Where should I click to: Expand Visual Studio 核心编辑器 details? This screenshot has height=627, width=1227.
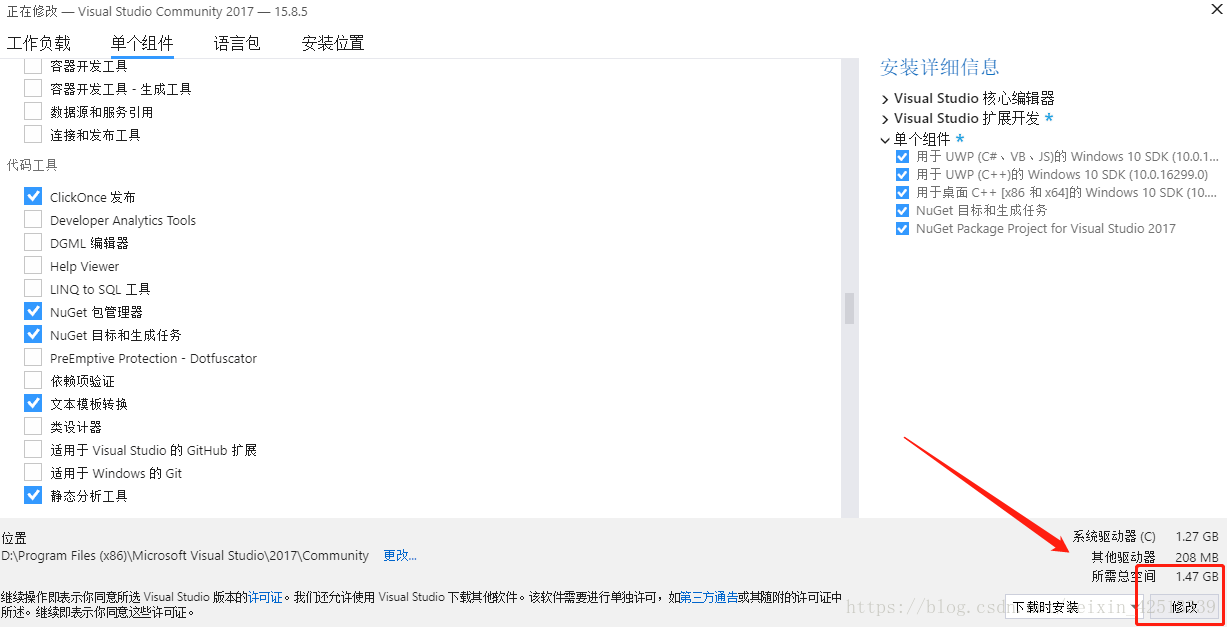[x=885, y=99]
